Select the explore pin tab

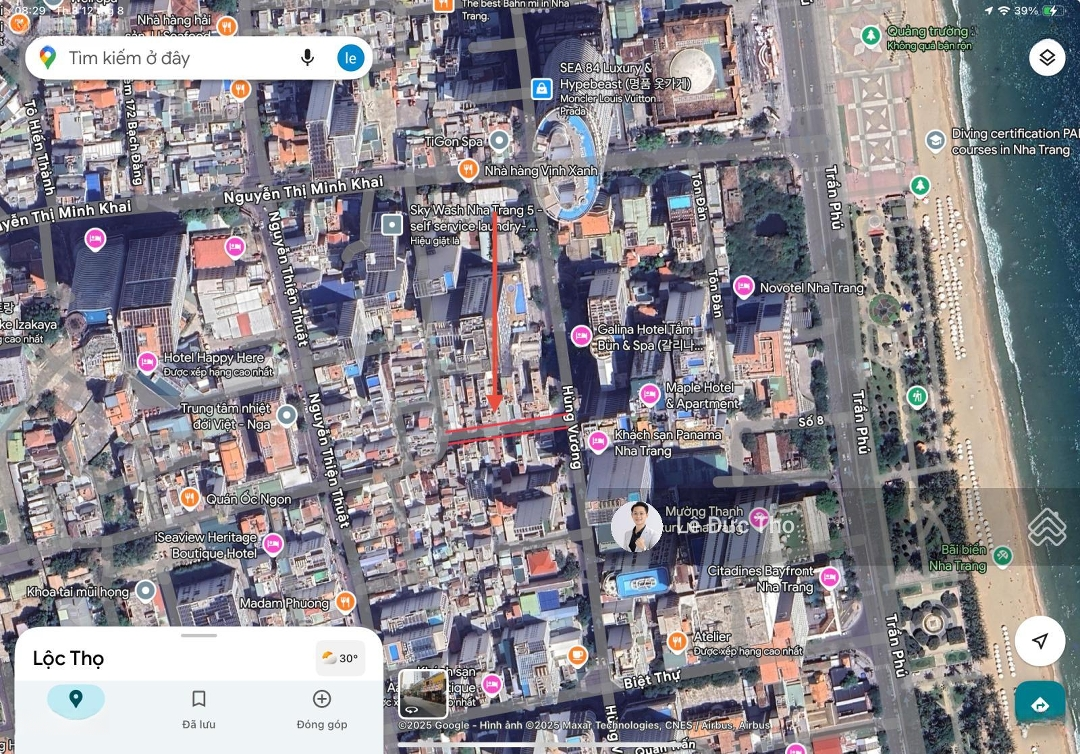point(76,700)
